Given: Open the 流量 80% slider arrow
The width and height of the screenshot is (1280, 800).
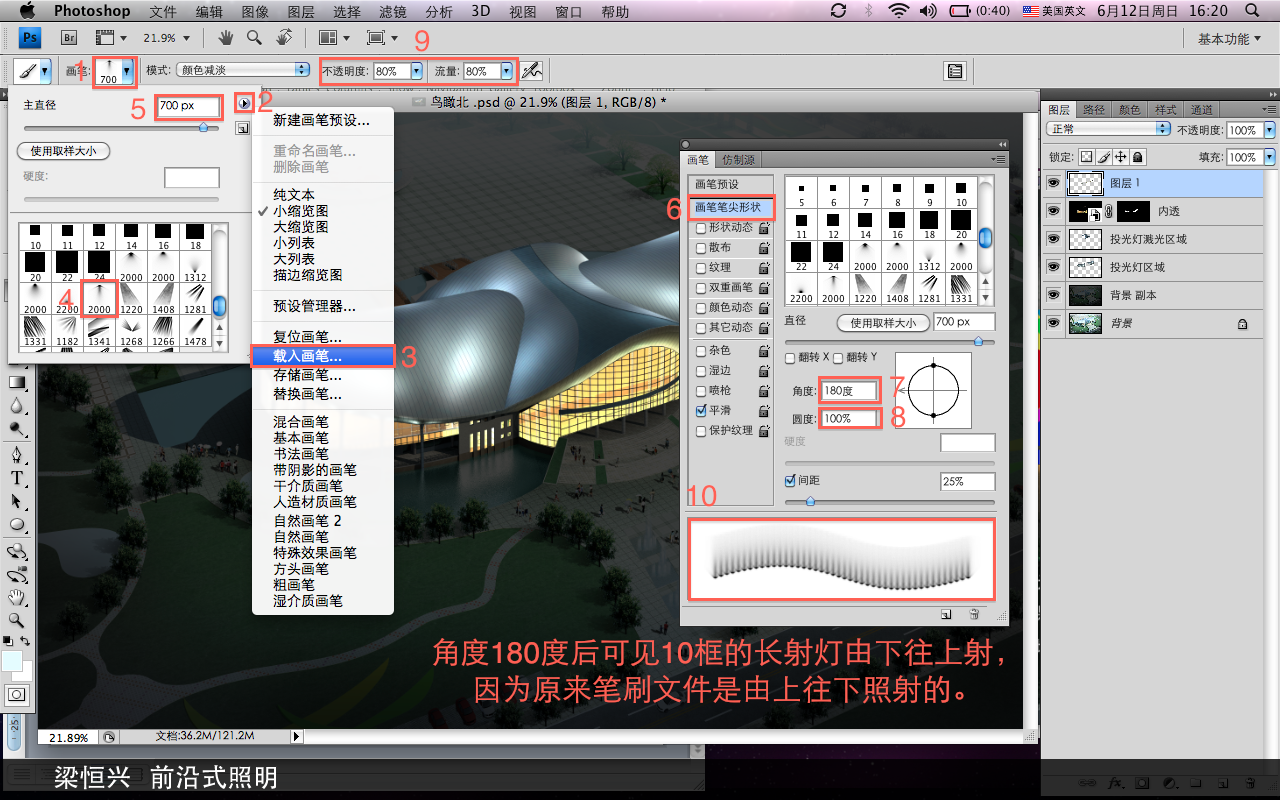Looking at the screenshot, I should (506, 72).
